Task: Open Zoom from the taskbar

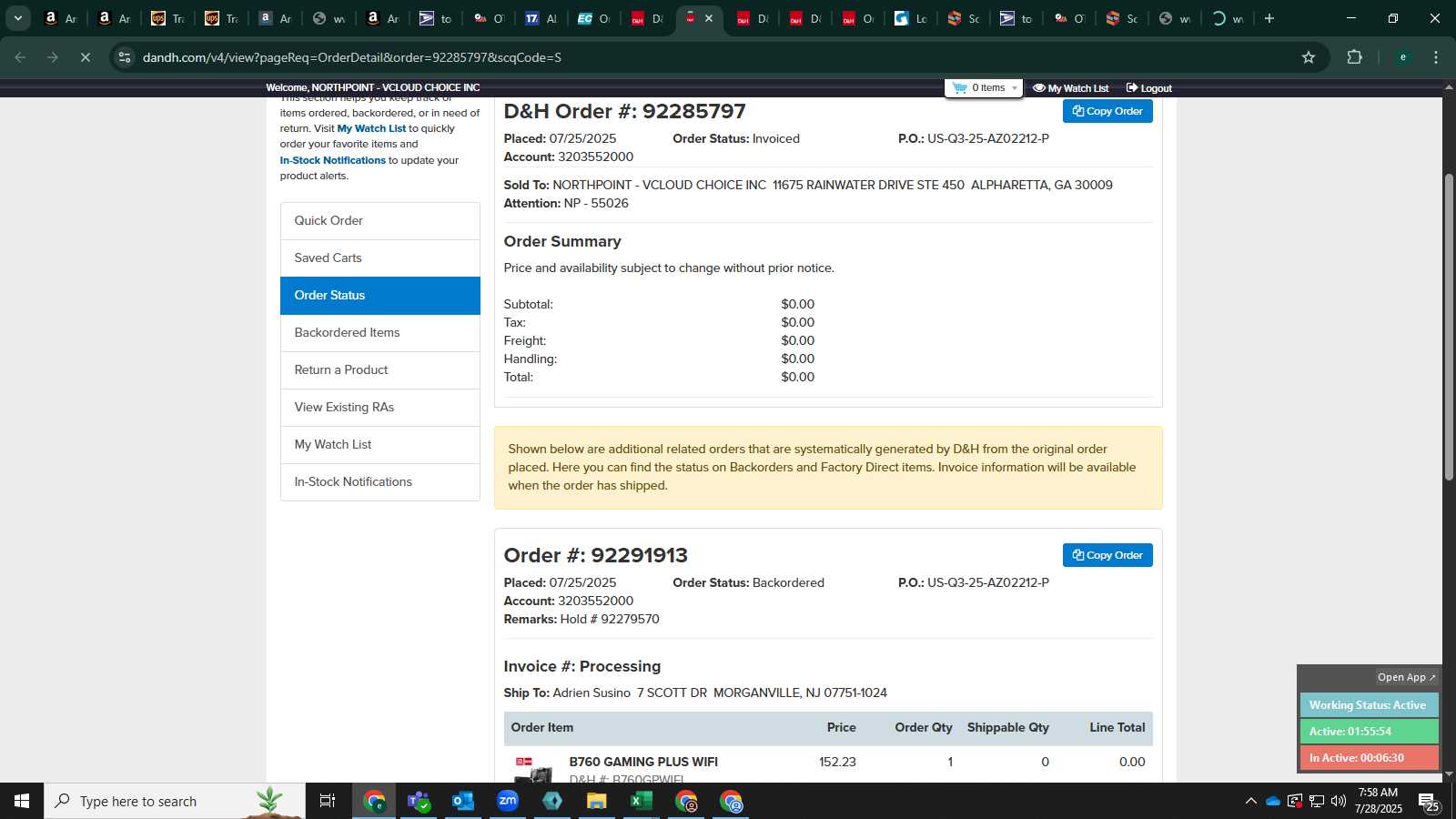Action: (x=508, y=801)
